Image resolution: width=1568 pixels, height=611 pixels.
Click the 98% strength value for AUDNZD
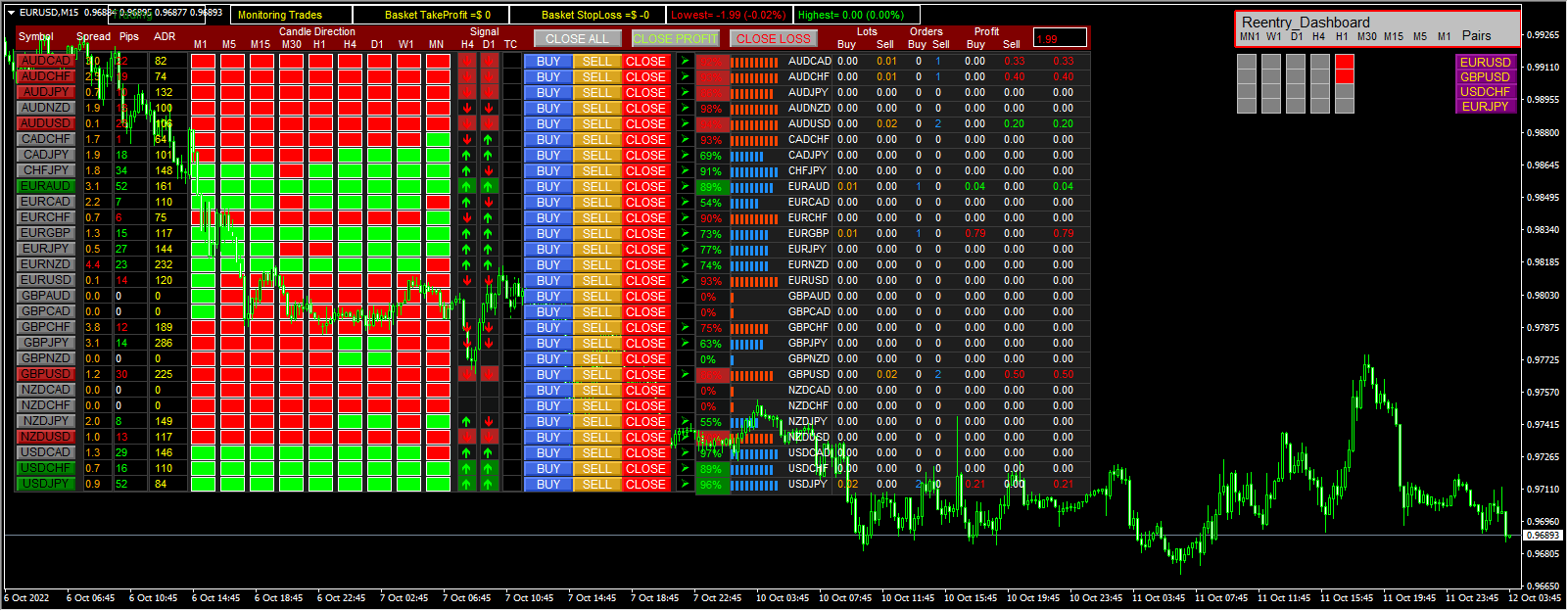click(x=711, y=108)
